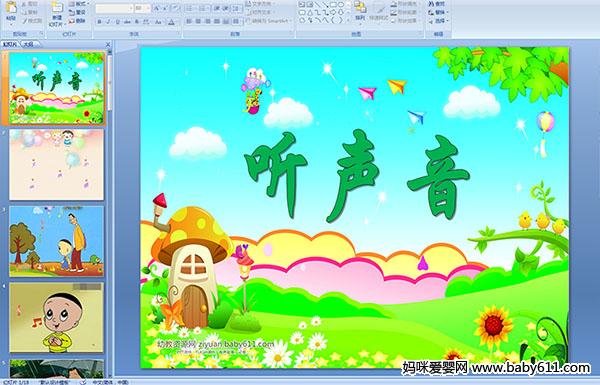
Task: Expand the Paste dropdown arrow
Action: (x=11, y=24)
